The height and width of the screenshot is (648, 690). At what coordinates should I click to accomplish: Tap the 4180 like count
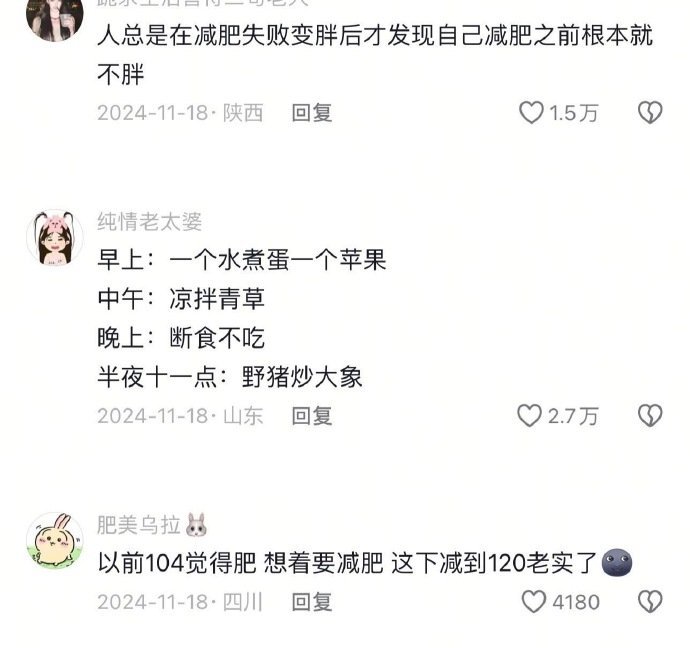[x=576, y=602]
